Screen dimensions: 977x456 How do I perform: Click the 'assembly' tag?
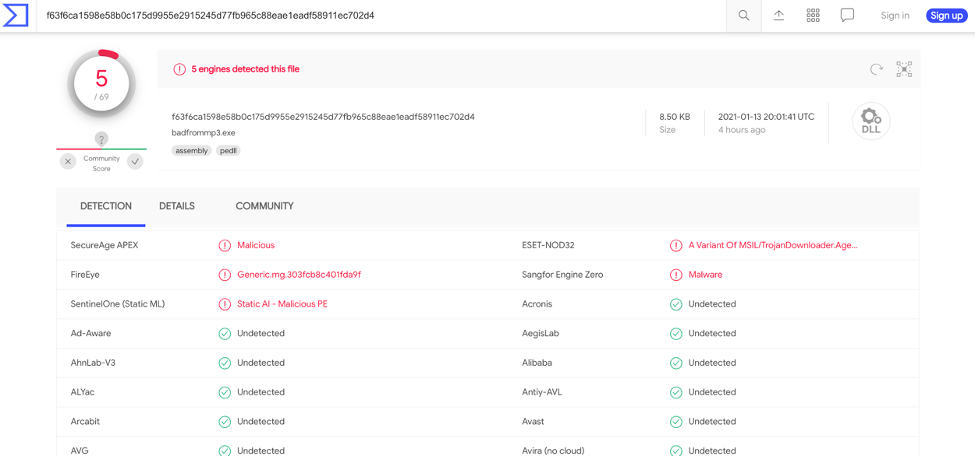[x=191, y=151]
